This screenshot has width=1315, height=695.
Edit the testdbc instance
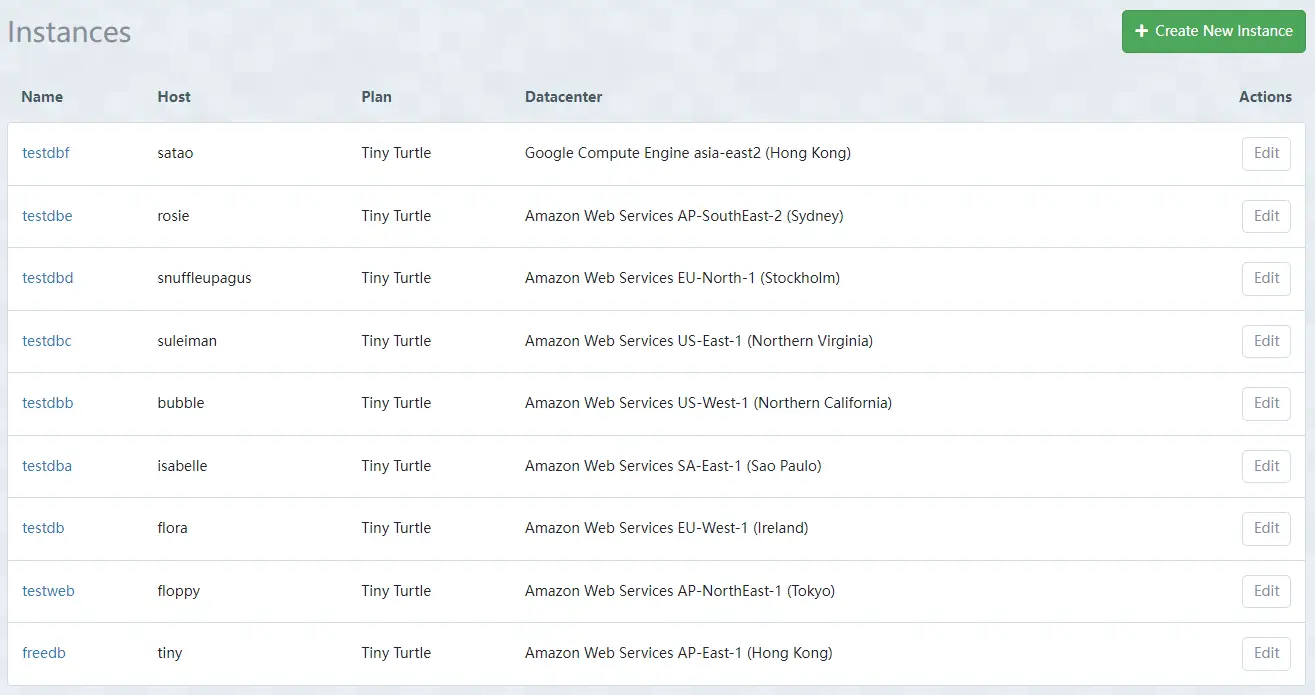point(1266,341)
